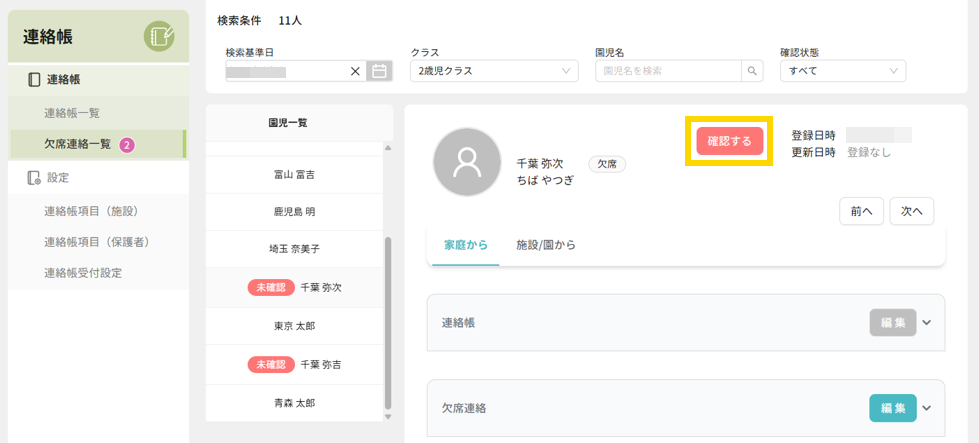
Task: Click the 設定 section icon in sidebar
Action: coord(34,178)
